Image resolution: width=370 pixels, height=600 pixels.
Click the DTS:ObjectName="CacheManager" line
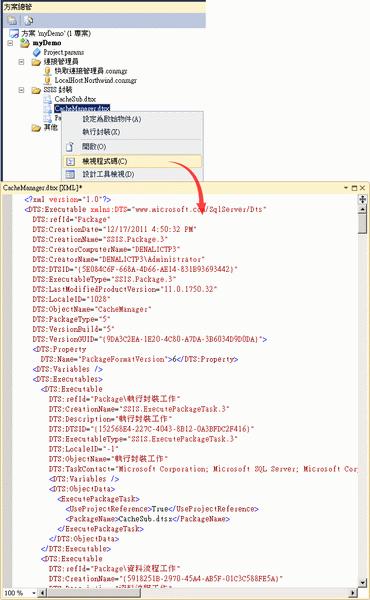pyautogui.click(x=92, y=309)
